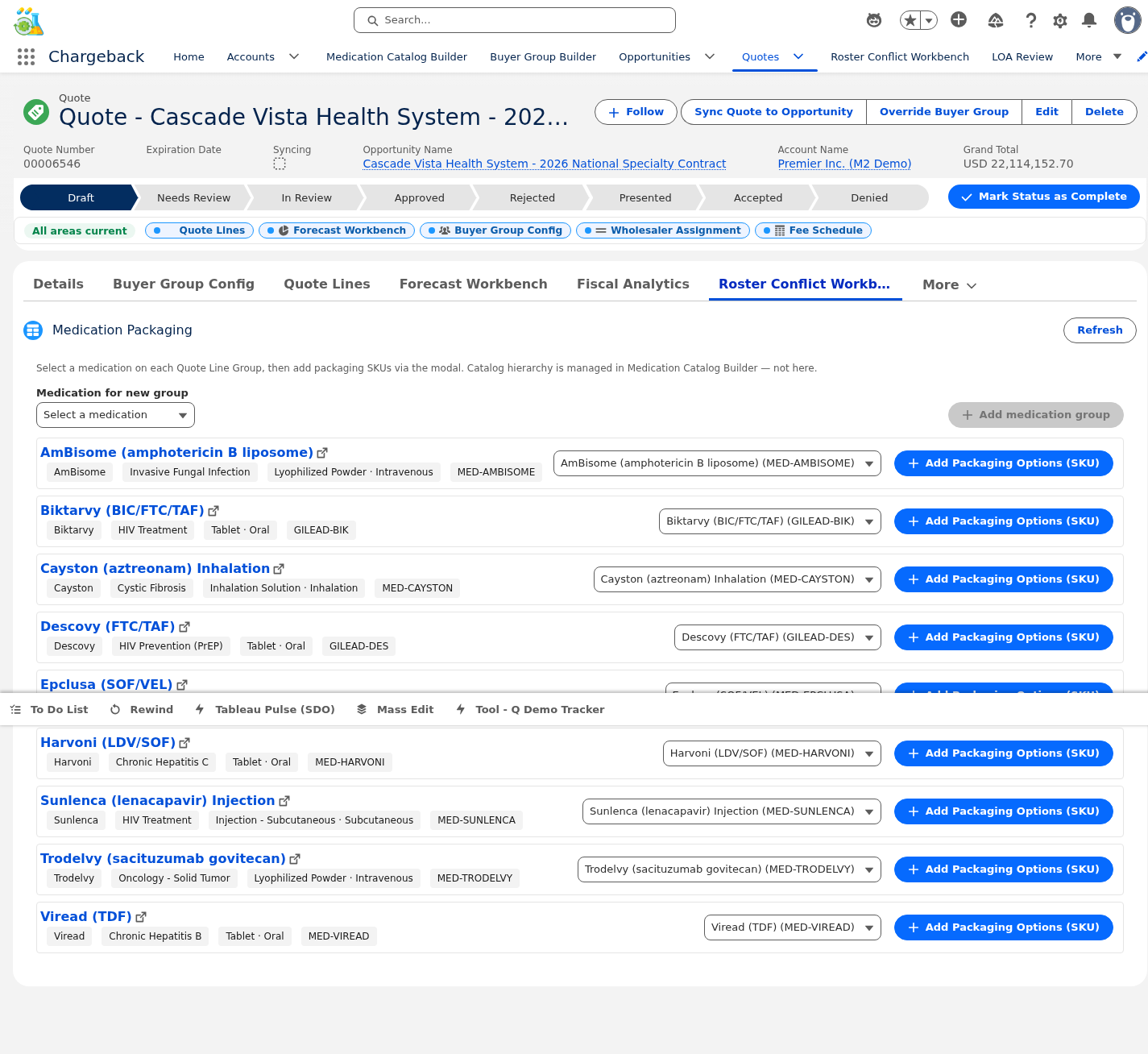The width and height of the screenshot is (1148, 1054).
Task: Open Sunlenca external link icon
Action: click(284, 802)
